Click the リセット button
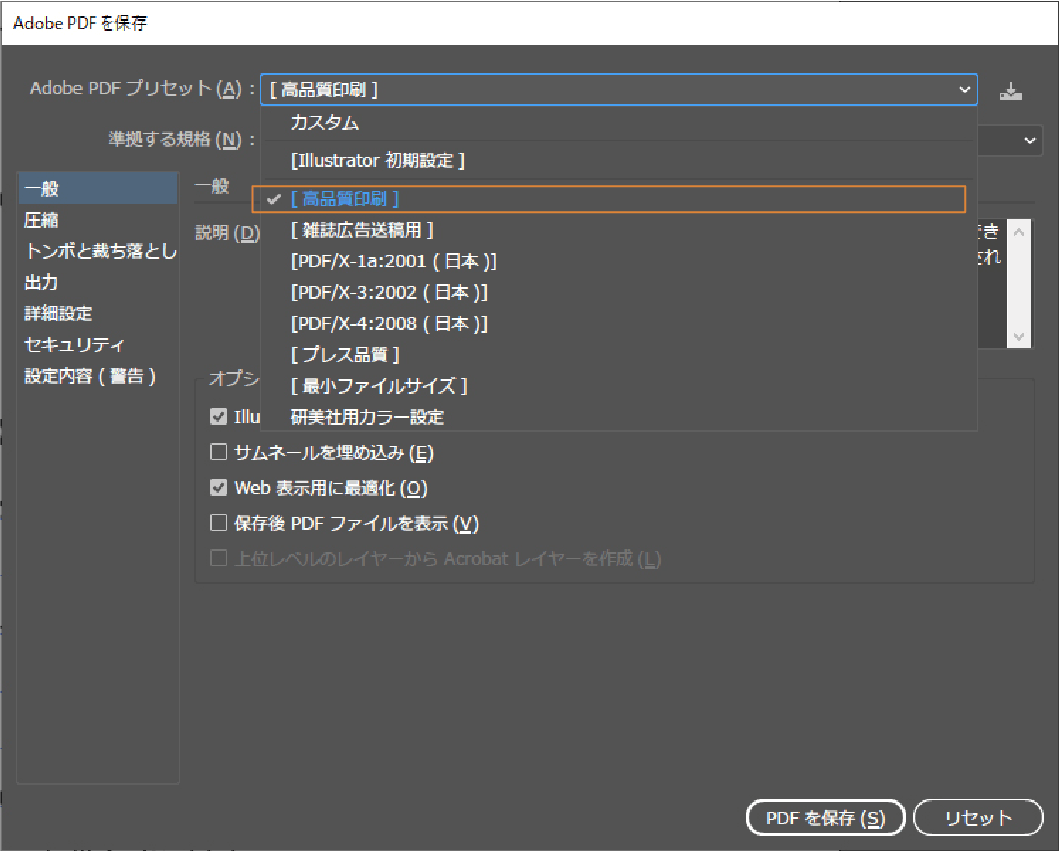Screen dimensions: 1060x852 tap(978, 818)
